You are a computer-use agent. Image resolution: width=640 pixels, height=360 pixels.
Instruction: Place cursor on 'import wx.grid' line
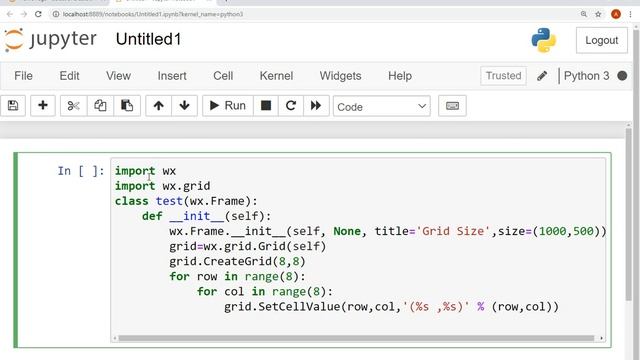click(162, 186)
